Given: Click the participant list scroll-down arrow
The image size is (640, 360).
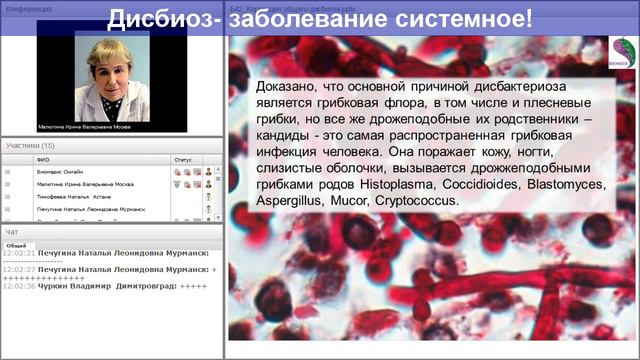Looking at the screenshot, I should tap(218, 218).
